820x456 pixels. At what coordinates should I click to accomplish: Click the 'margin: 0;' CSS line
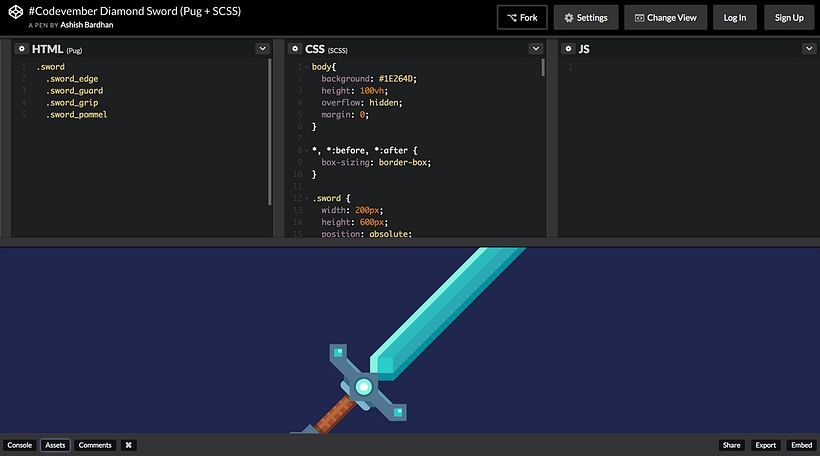[345, 115]
